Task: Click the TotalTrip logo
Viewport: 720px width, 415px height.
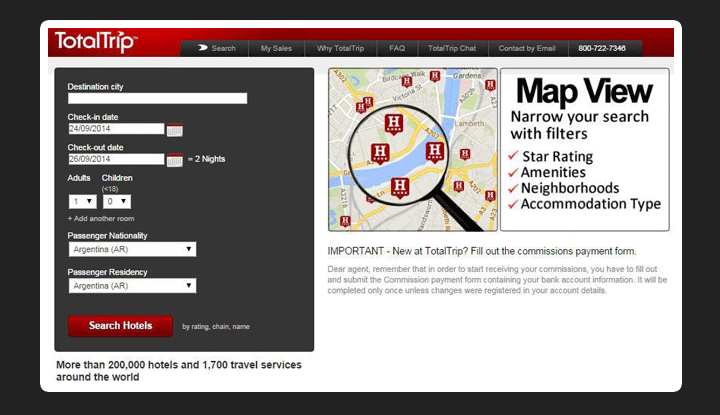Action: click(96, 42)
